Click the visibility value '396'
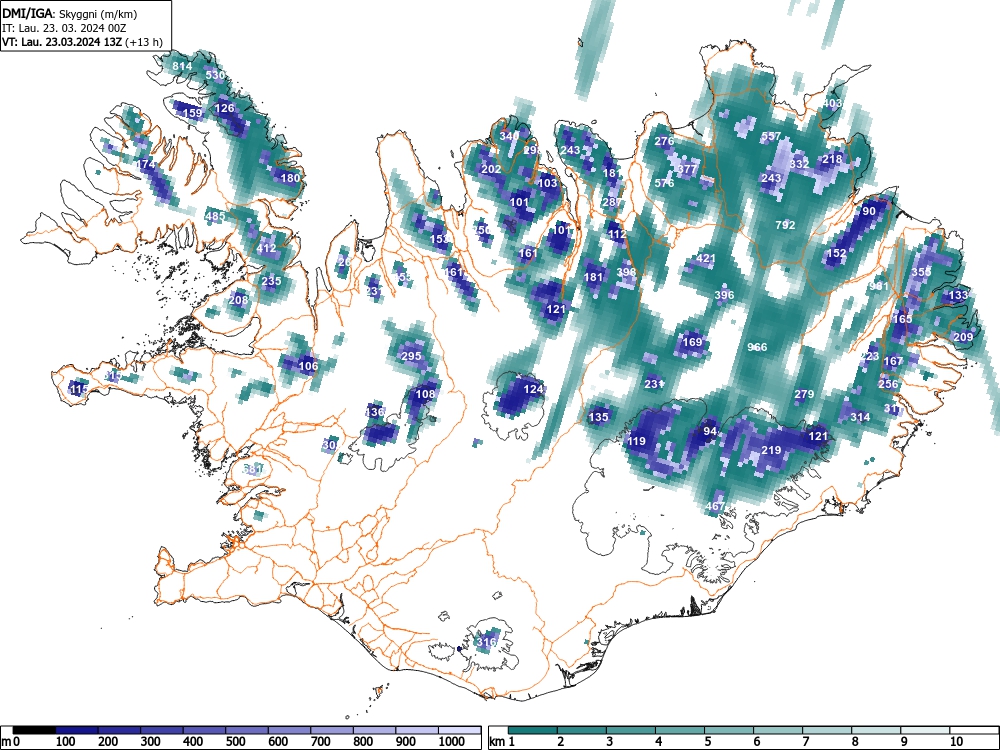Screen dimensions: 1000x750 click(724, 295)
